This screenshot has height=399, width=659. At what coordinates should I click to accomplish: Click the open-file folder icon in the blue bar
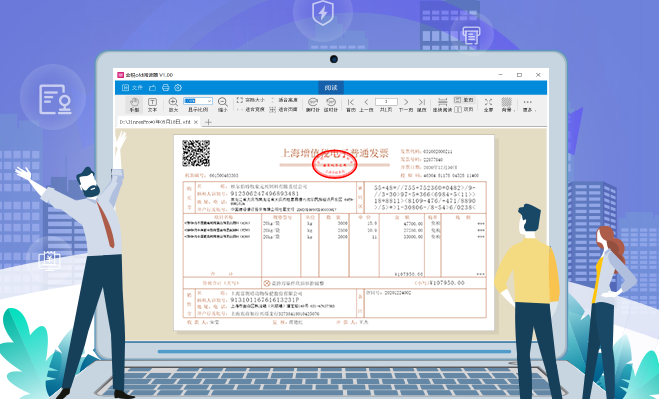tap(153, 88)
